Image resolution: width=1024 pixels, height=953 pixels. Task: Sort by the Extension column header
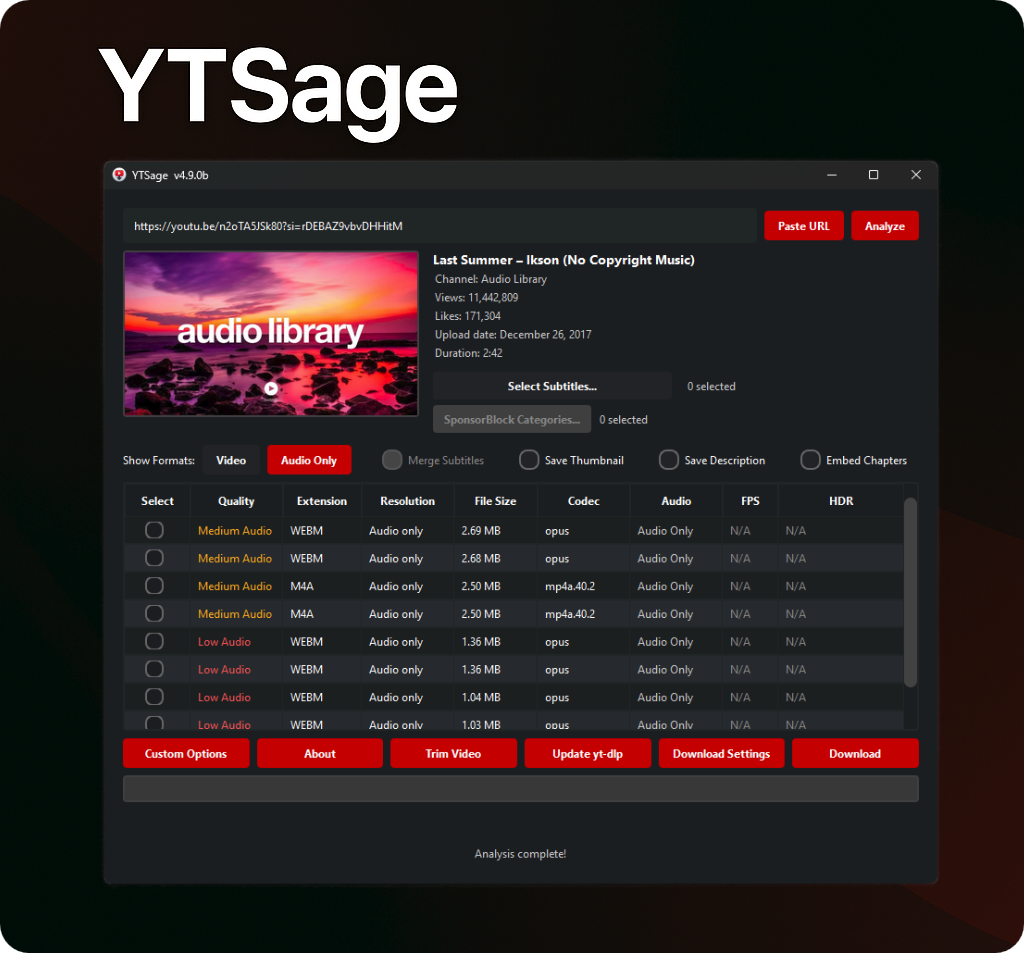(322, 501)
